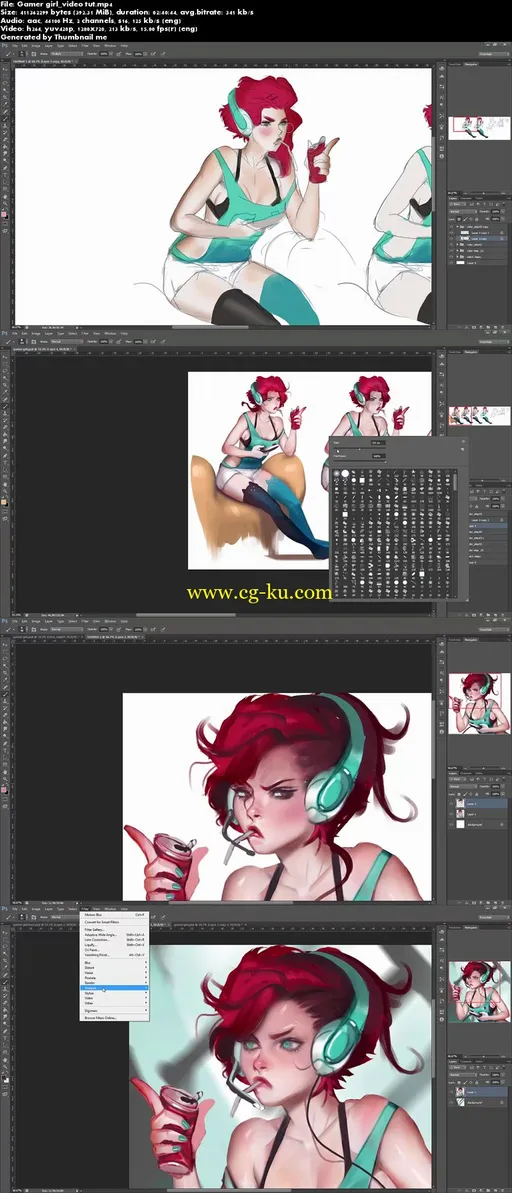This screenshot has width=512, height=1193.
Task: Open the Window menu in the sketch frame
Action: point(110,46)
